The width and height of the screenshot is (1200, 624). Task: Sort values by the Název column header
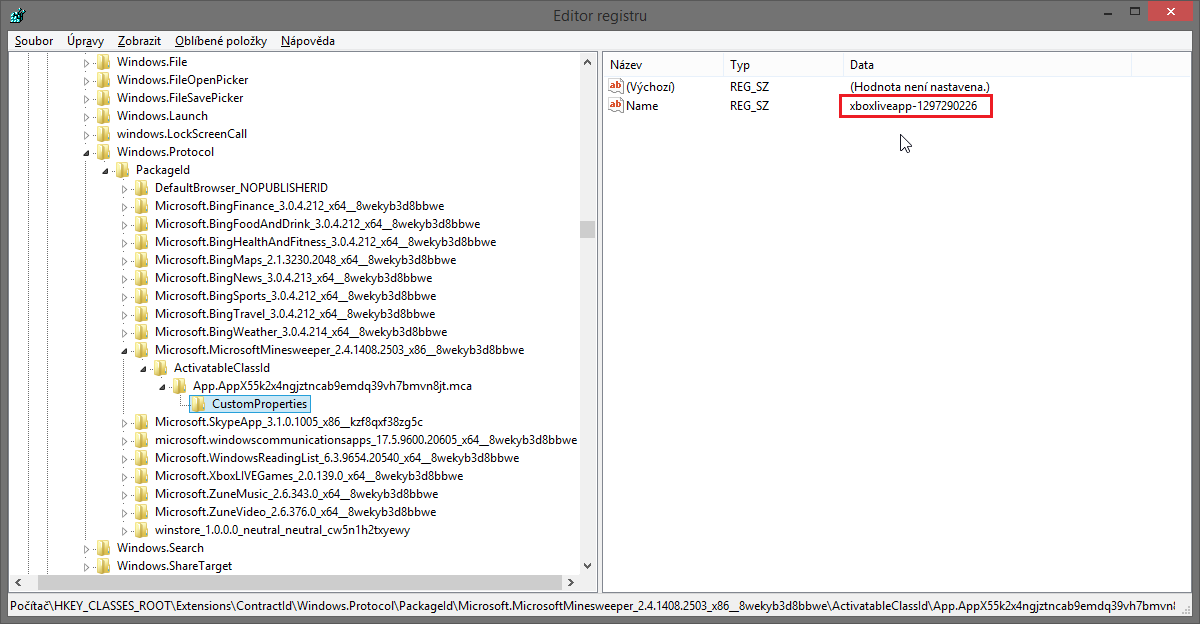point(663,65)
